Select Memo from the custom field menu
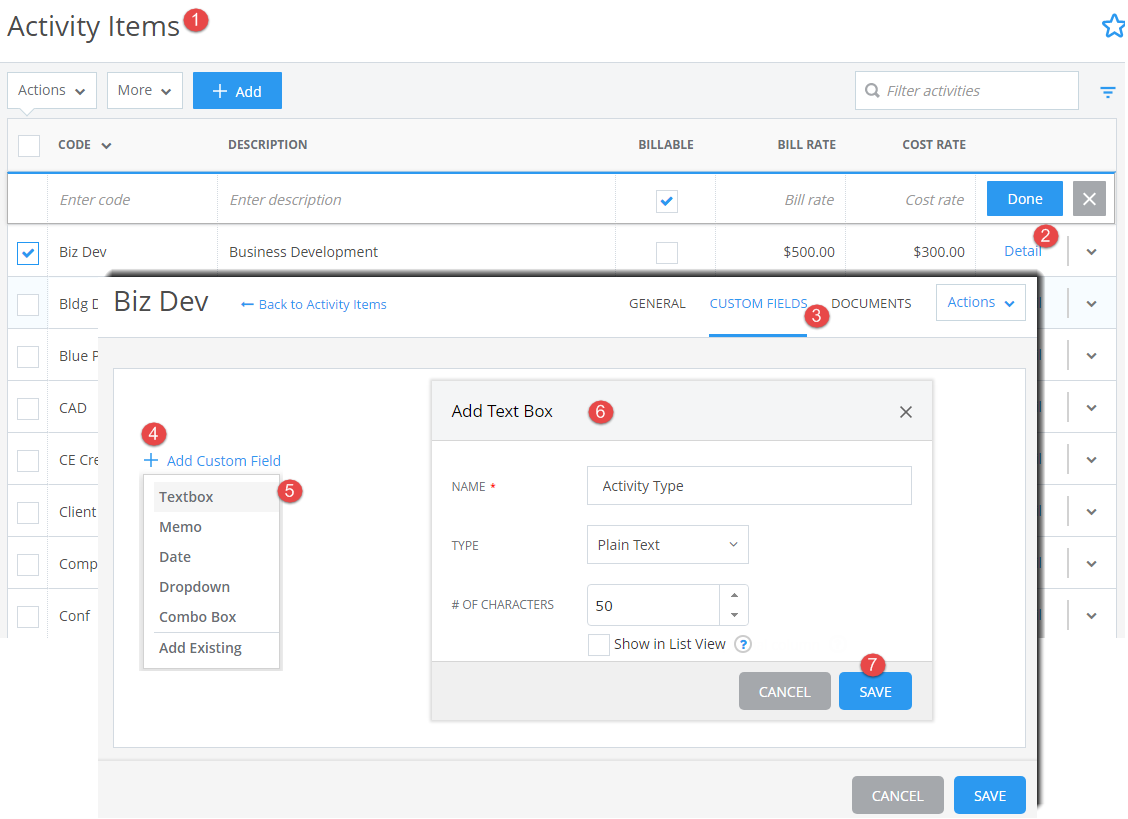The image size is (1128, 819). (180, 526)
